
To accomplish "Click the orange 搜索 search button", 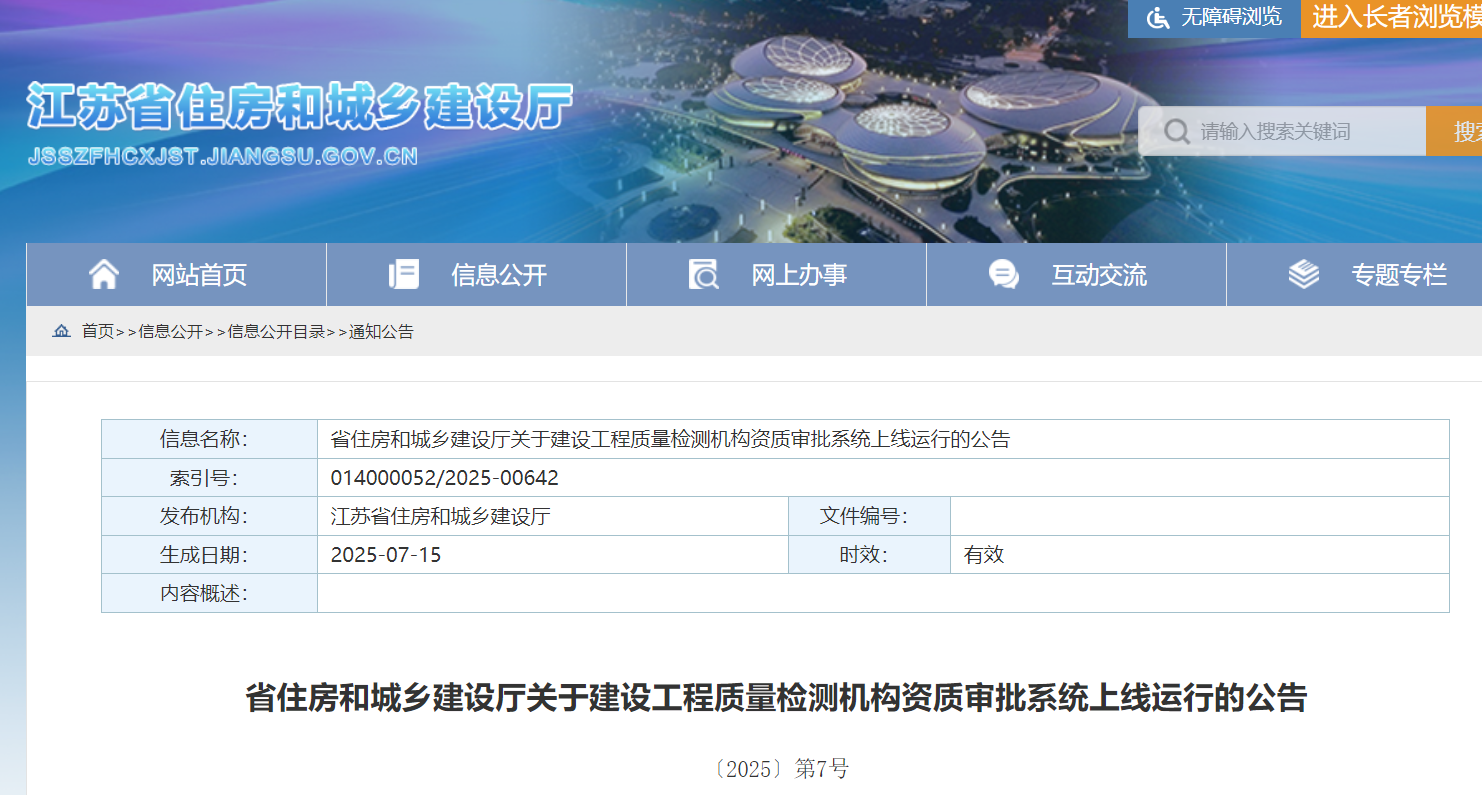I will [x=1454, y=131].
